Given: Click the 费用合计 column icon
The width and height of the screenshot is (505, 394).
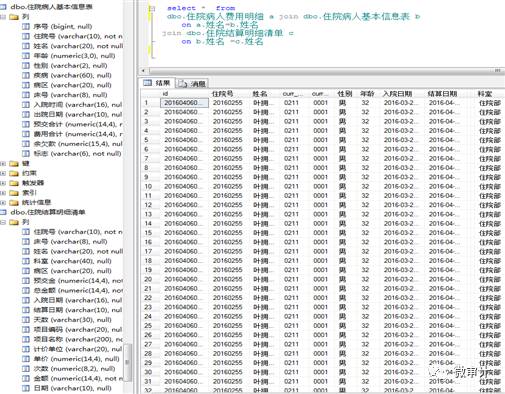Looking at the screenshot, I should point(26,134).
